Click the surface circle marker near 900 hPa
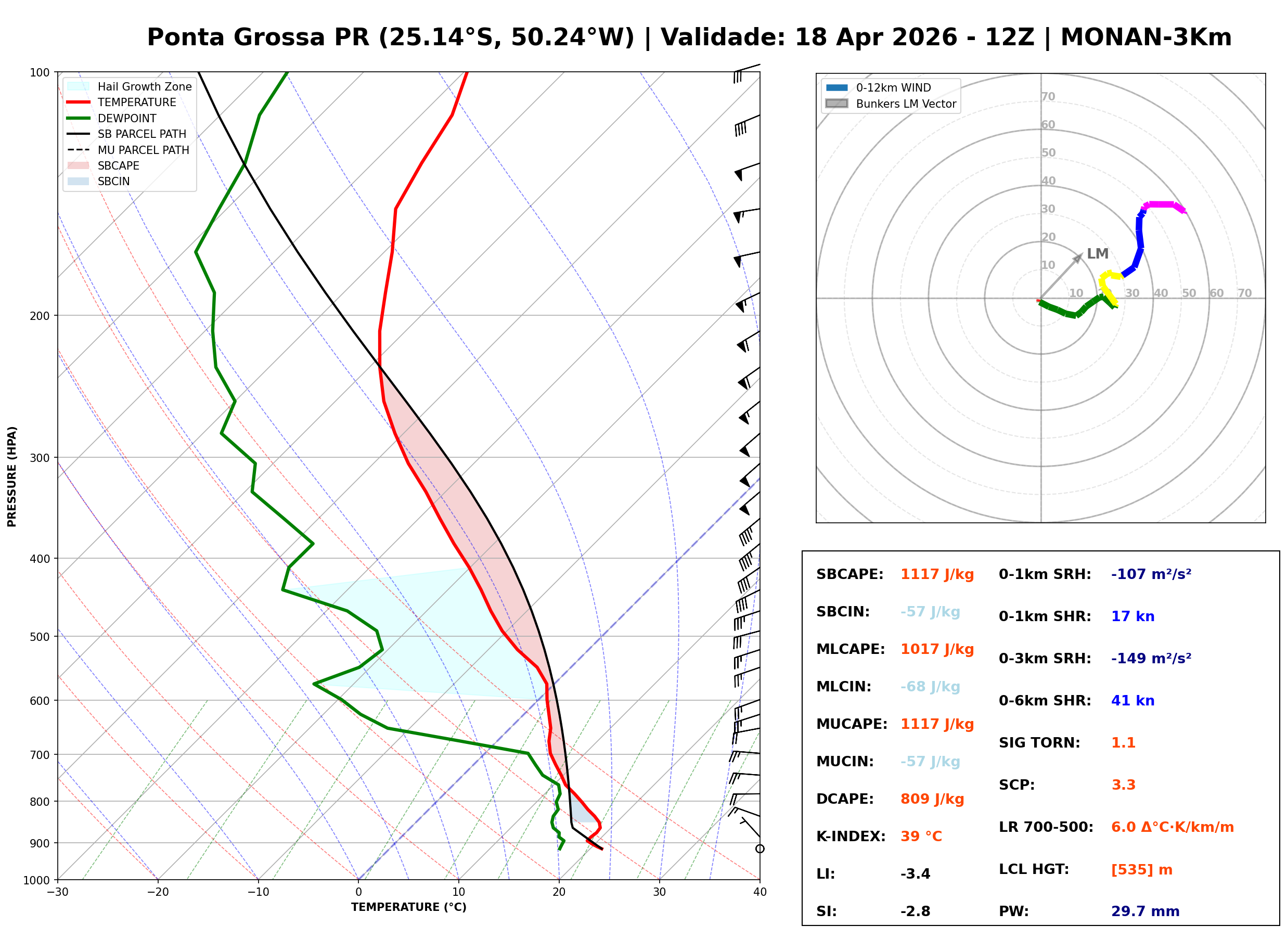 coord(760,849)
